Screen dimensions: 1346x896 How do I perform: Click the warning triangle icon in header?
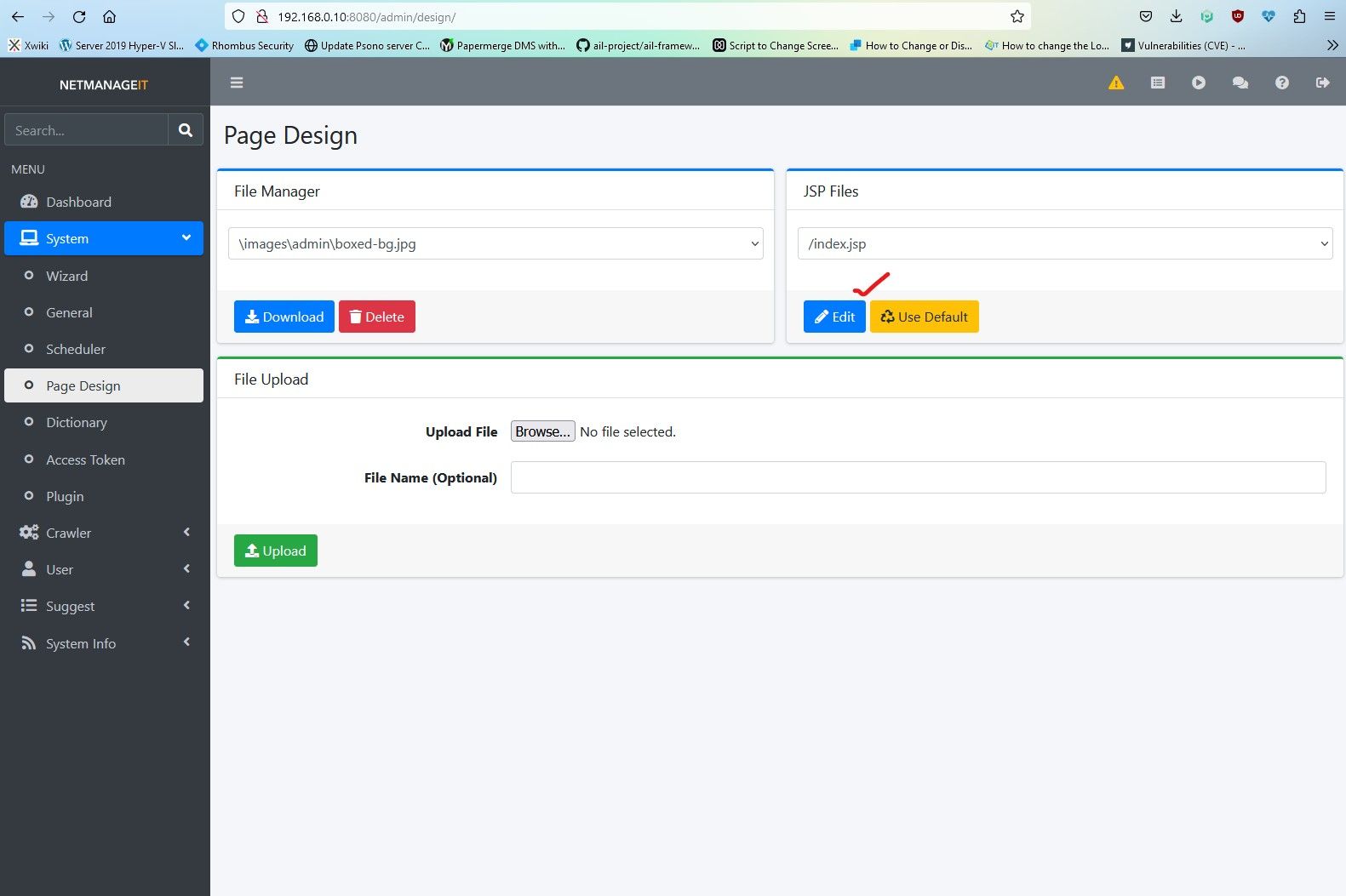click(1116, 83)
